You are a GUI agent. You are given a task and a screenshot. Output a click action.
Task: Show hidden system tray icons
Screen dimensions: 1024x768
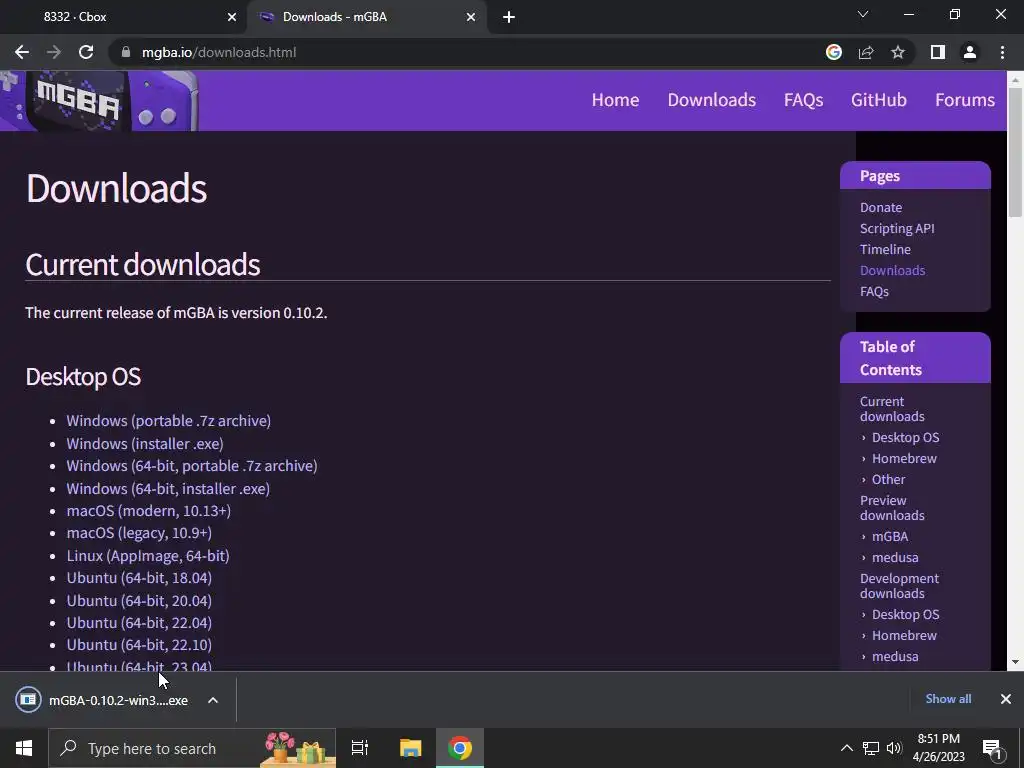tap(846, 748)
